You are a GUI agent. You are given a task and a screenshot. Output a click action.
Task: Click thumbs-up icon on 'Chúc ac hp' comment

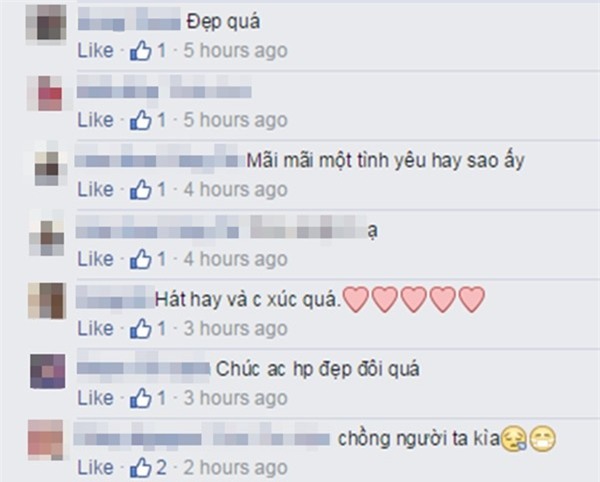(140, 398)
